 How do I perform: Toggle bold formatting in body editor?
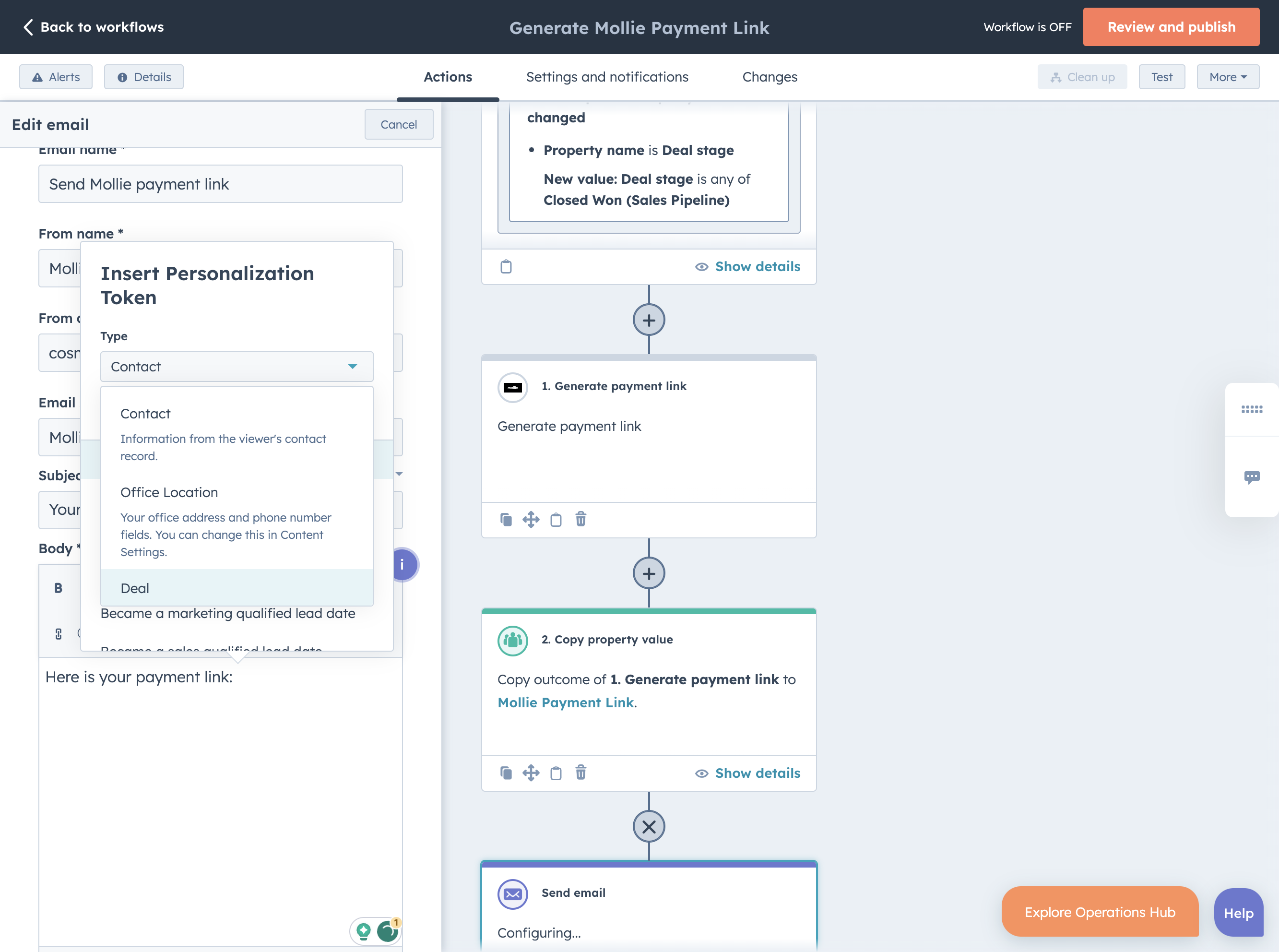(x=58, y=588)
